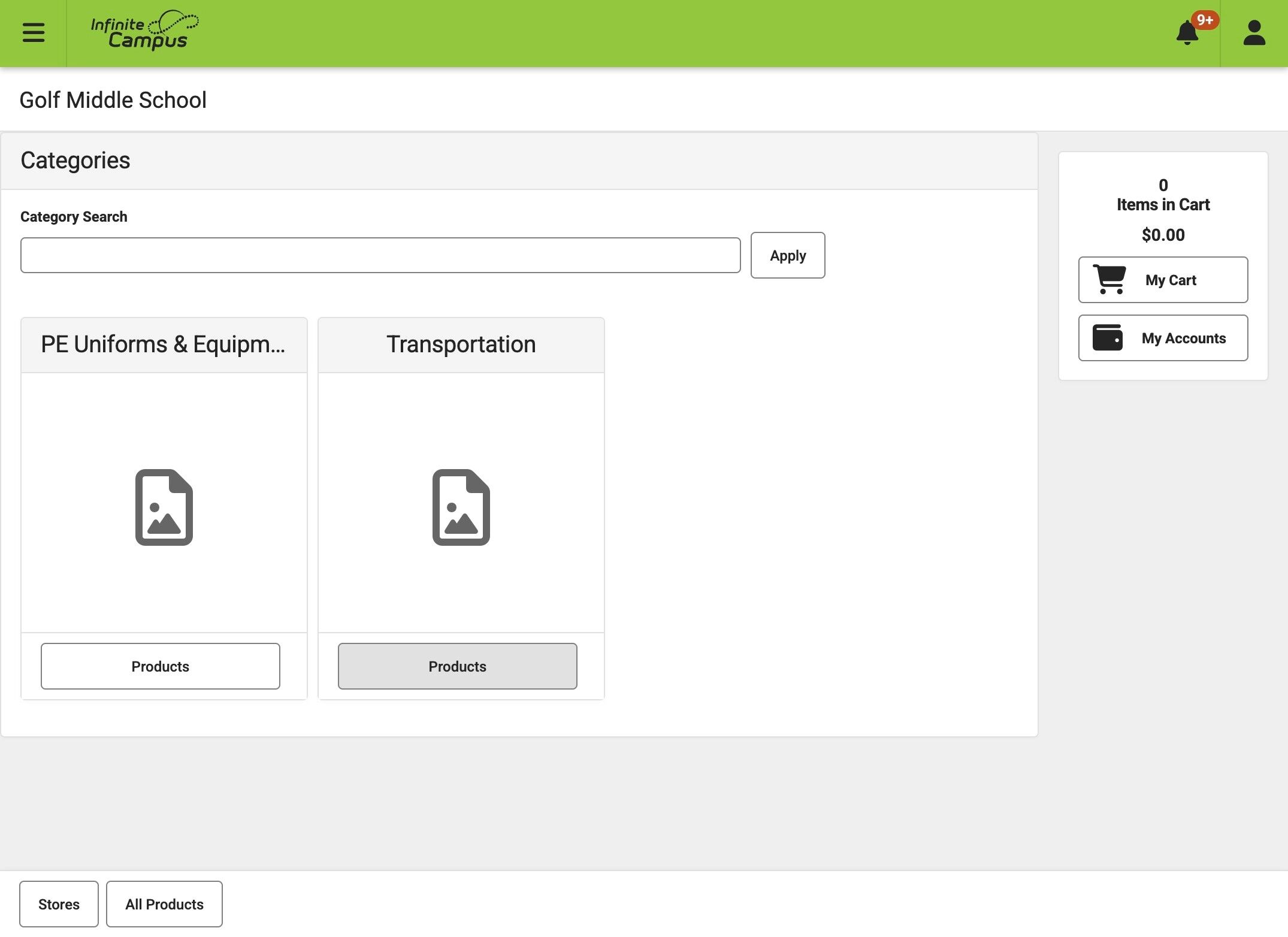Click the red 9+ notification badge
This screenshot has width=1288, height=937.
tap(1205, 20)
